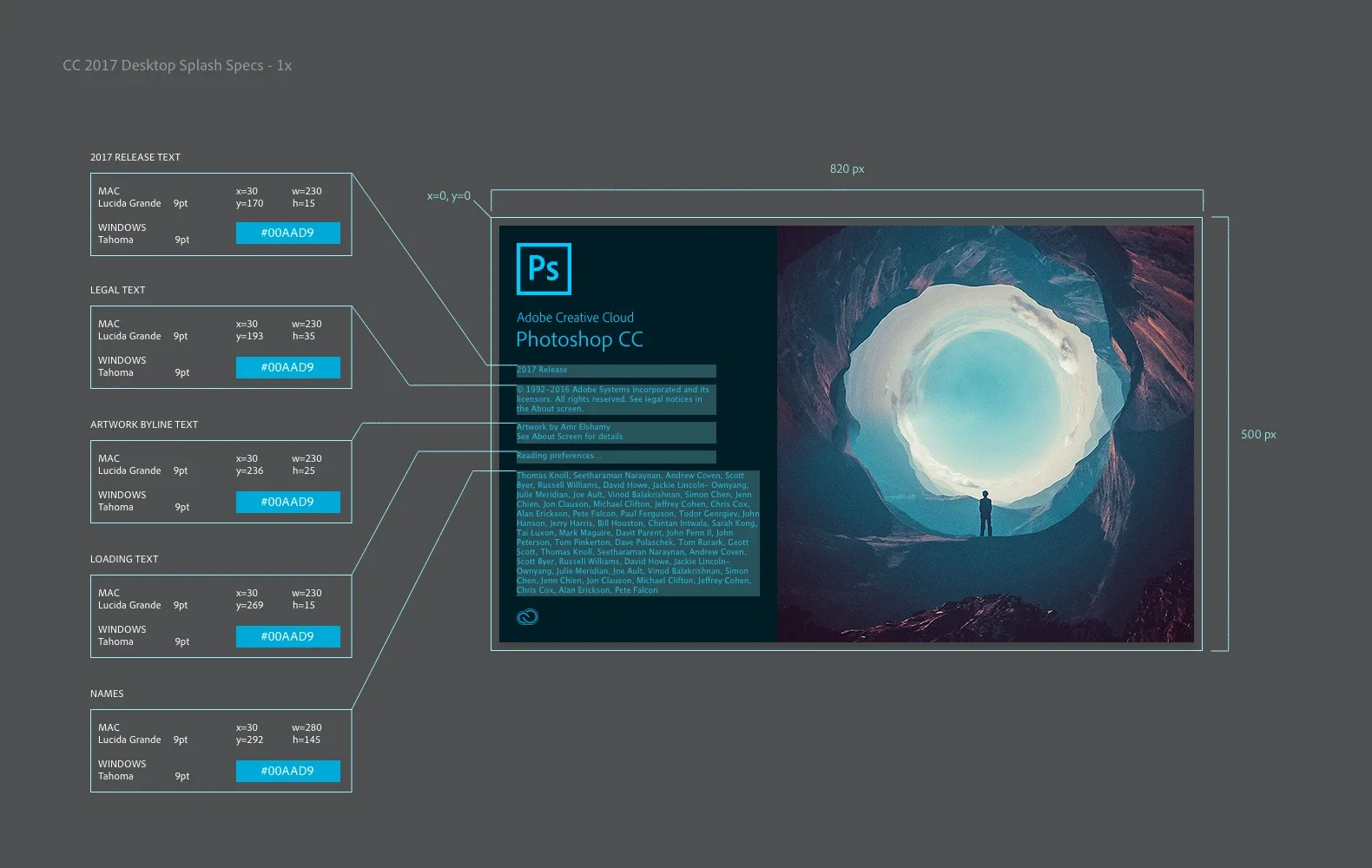
Task: Click the 'y=292' value
Action: pos(249,740)
